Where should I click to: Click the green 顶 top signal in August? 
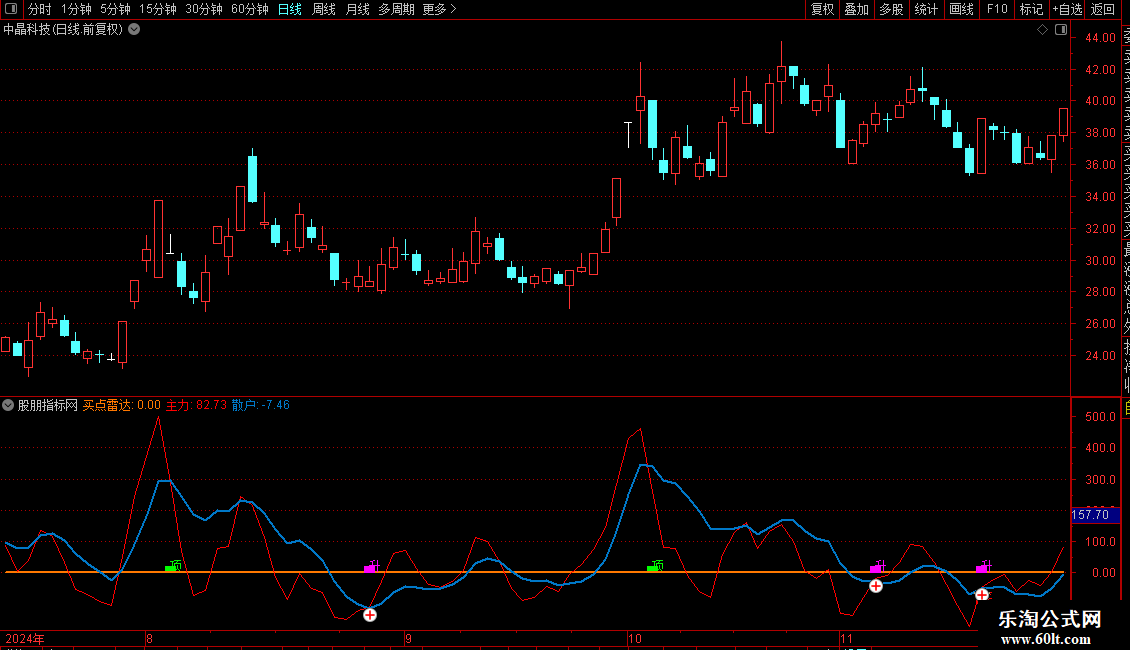click(173, 566)
